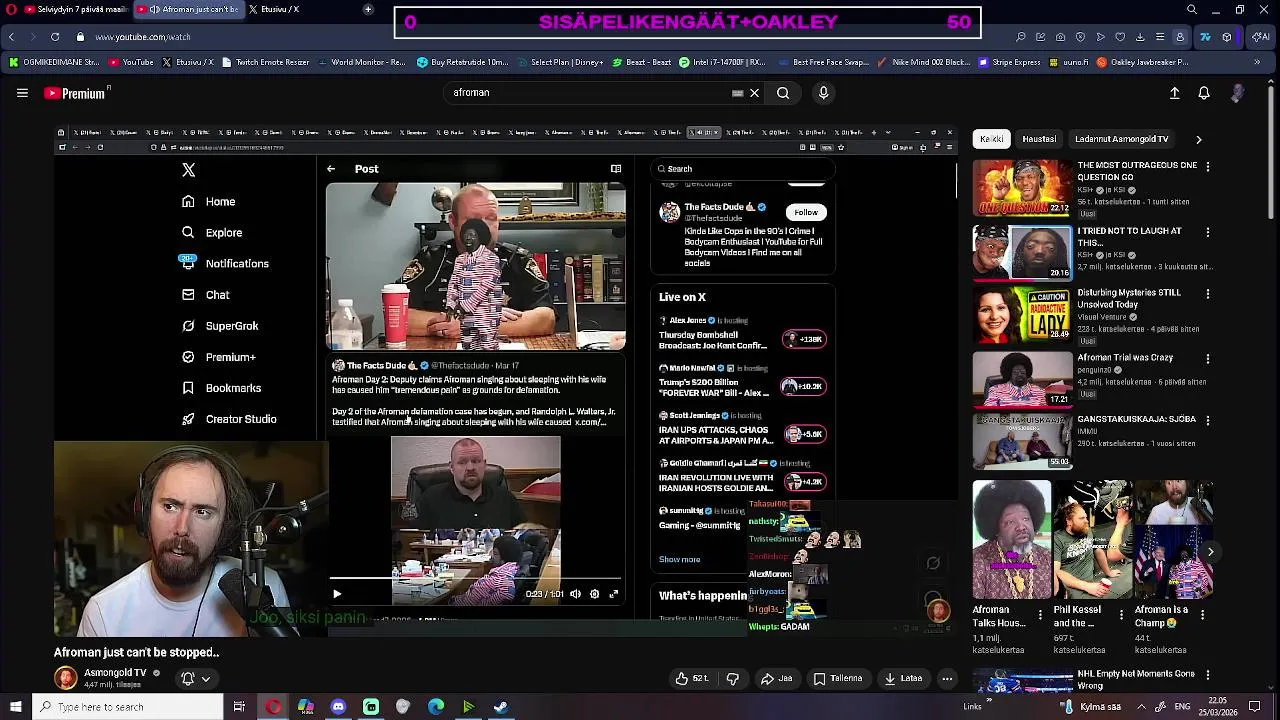
Task: Switch to Etusivu / X browser tab
Action: tap(274, 9)
